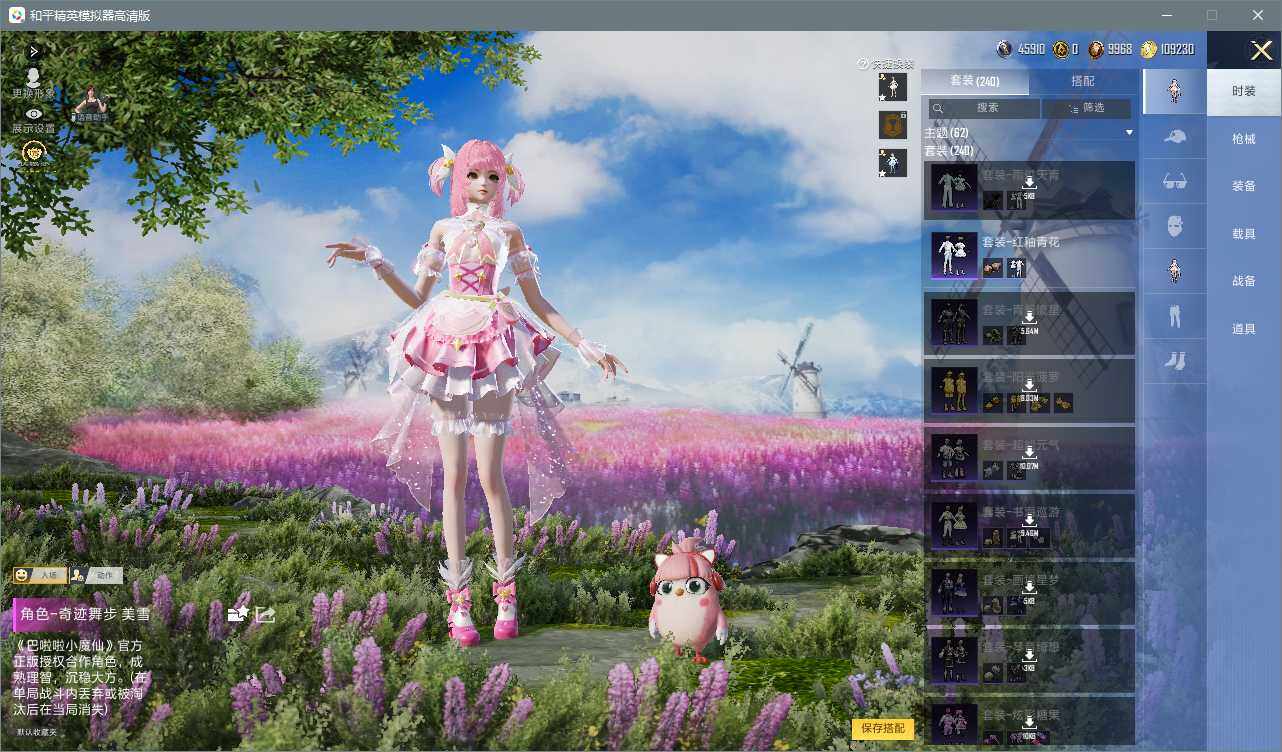This screenshot has height=752, width=1282.
Task: Click the 更换形象 character silhouette icon
Action: pos(33,77)
